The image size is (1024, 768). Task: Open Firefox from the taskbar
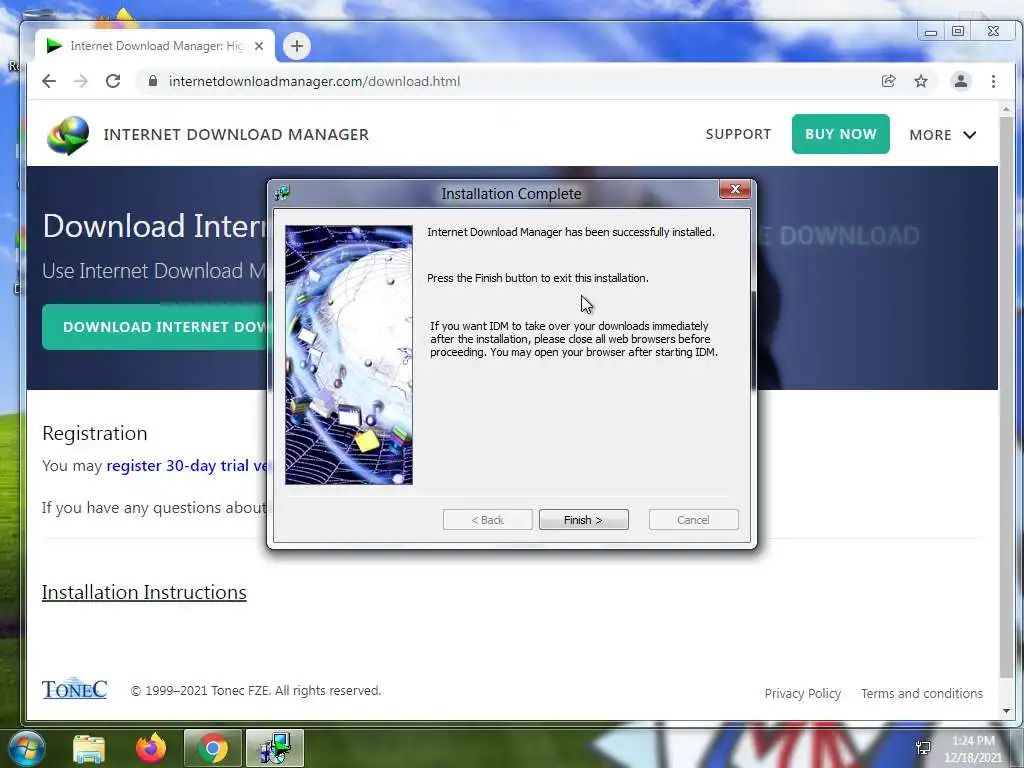[x=151, y=748]
